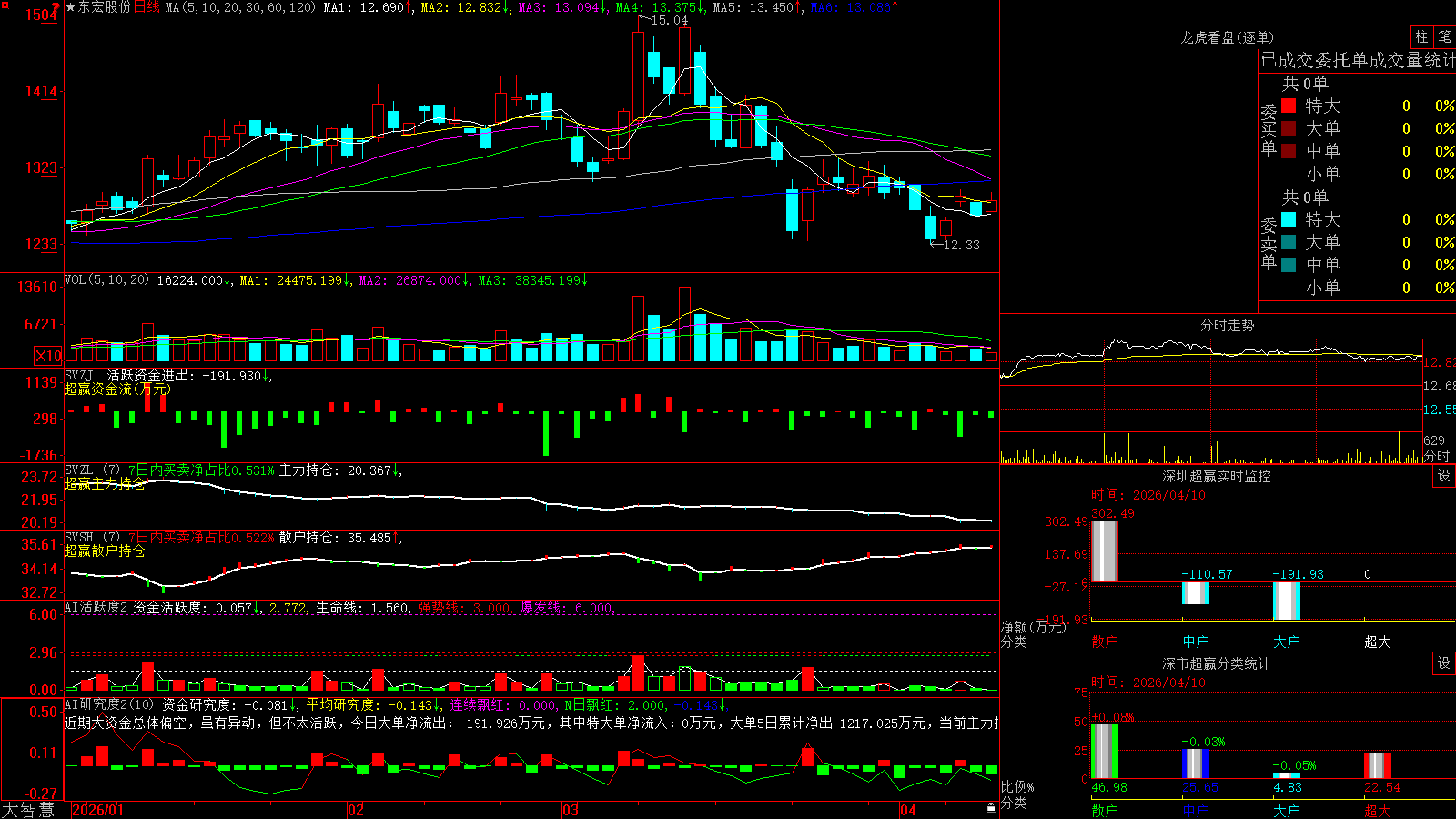Click the star icon beside 东宏股份

71,7
